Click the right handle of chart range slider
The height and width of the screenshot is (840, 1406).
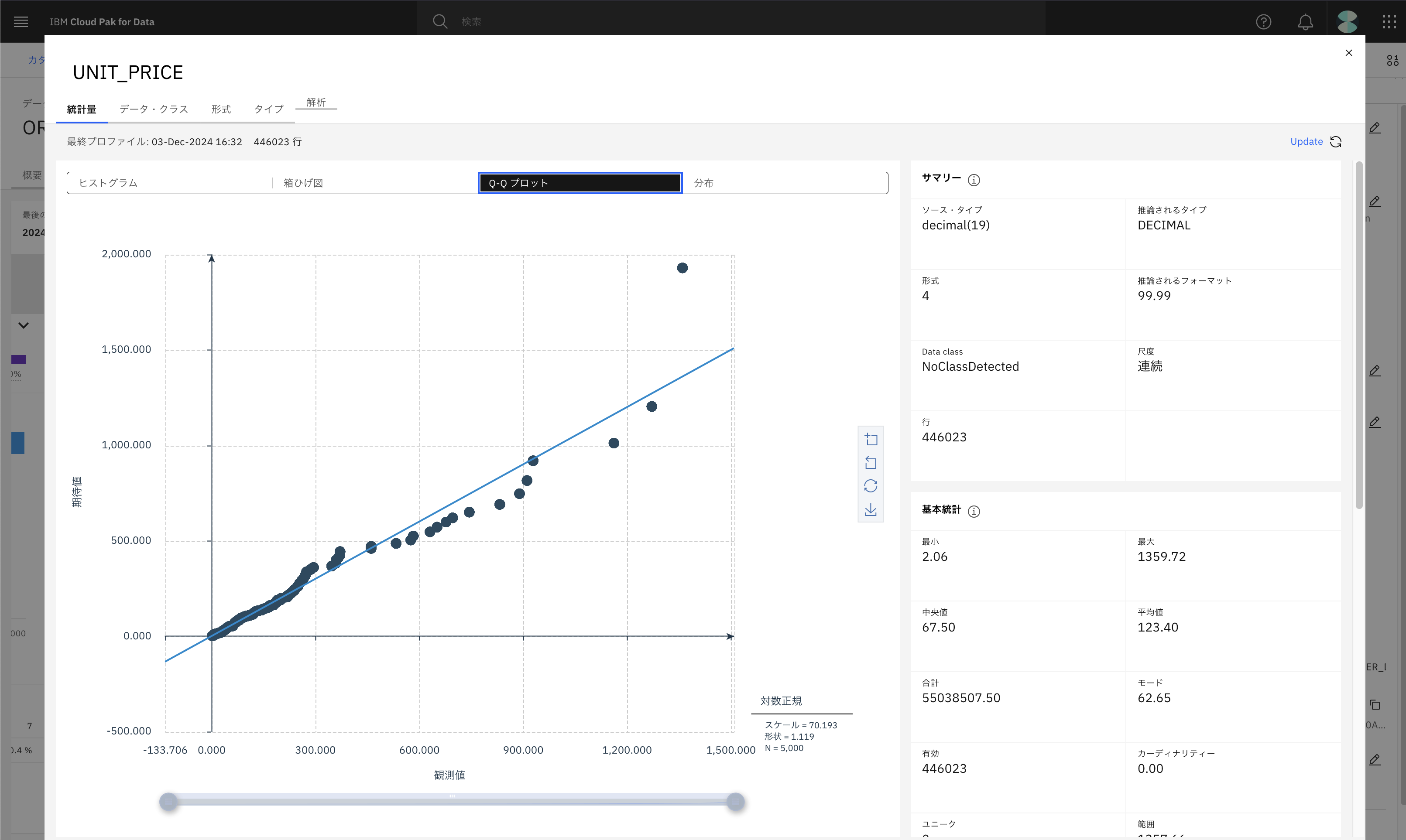click(x=736, y=802)
